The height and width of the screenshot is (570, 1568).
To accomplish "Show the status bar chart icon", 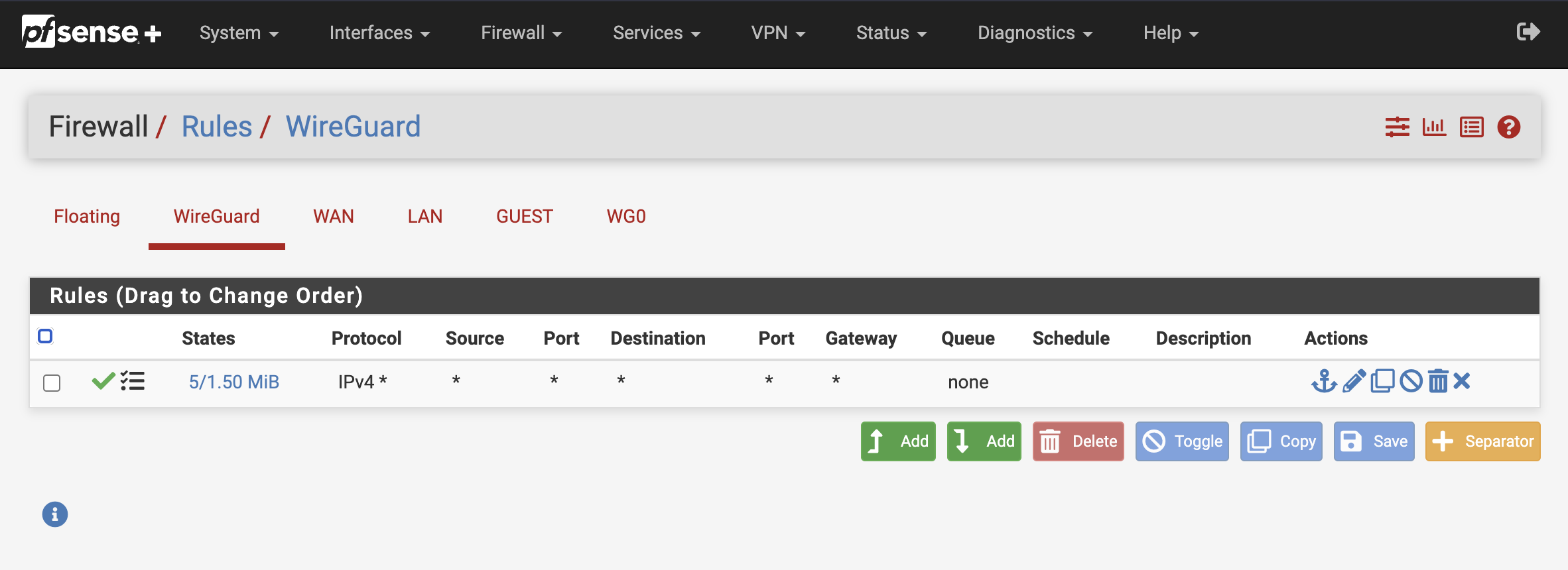I will (1434, 127).
